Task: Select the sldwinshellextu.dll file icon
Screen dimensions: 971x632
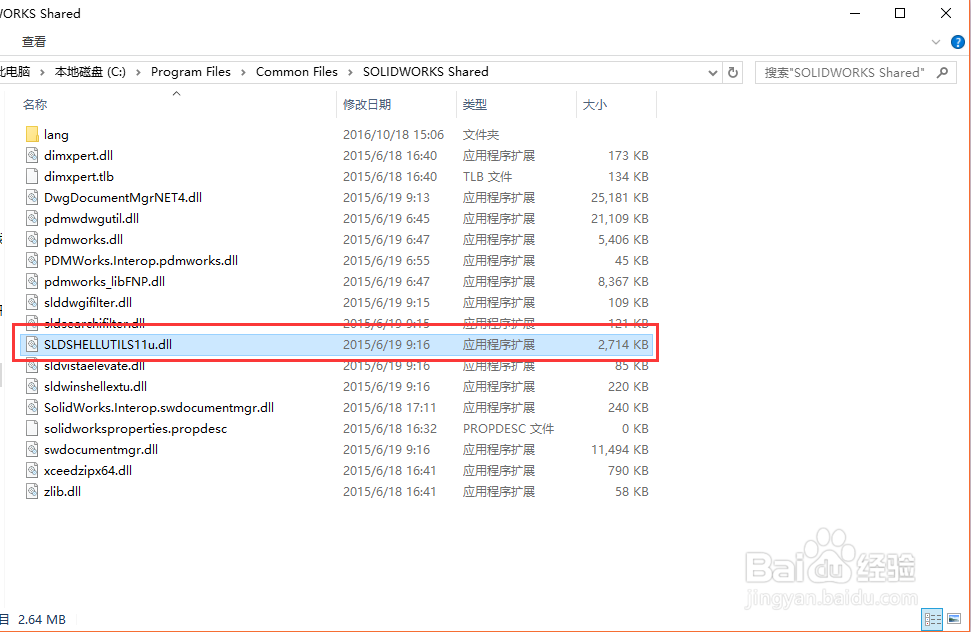Action: point(32,387)
